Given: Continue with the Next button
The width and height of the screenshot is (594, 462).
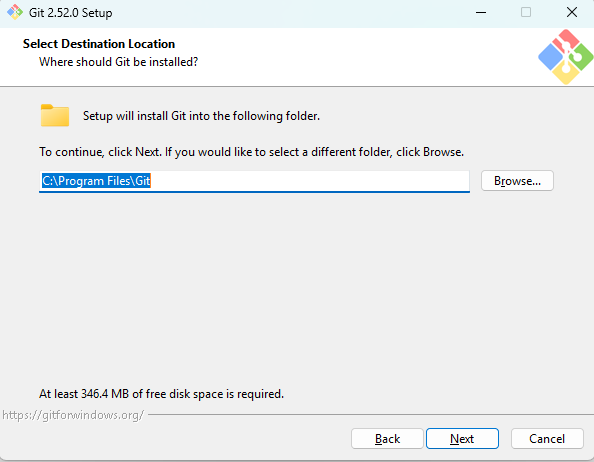Looking at the screenshot, I should coord(462,439).
